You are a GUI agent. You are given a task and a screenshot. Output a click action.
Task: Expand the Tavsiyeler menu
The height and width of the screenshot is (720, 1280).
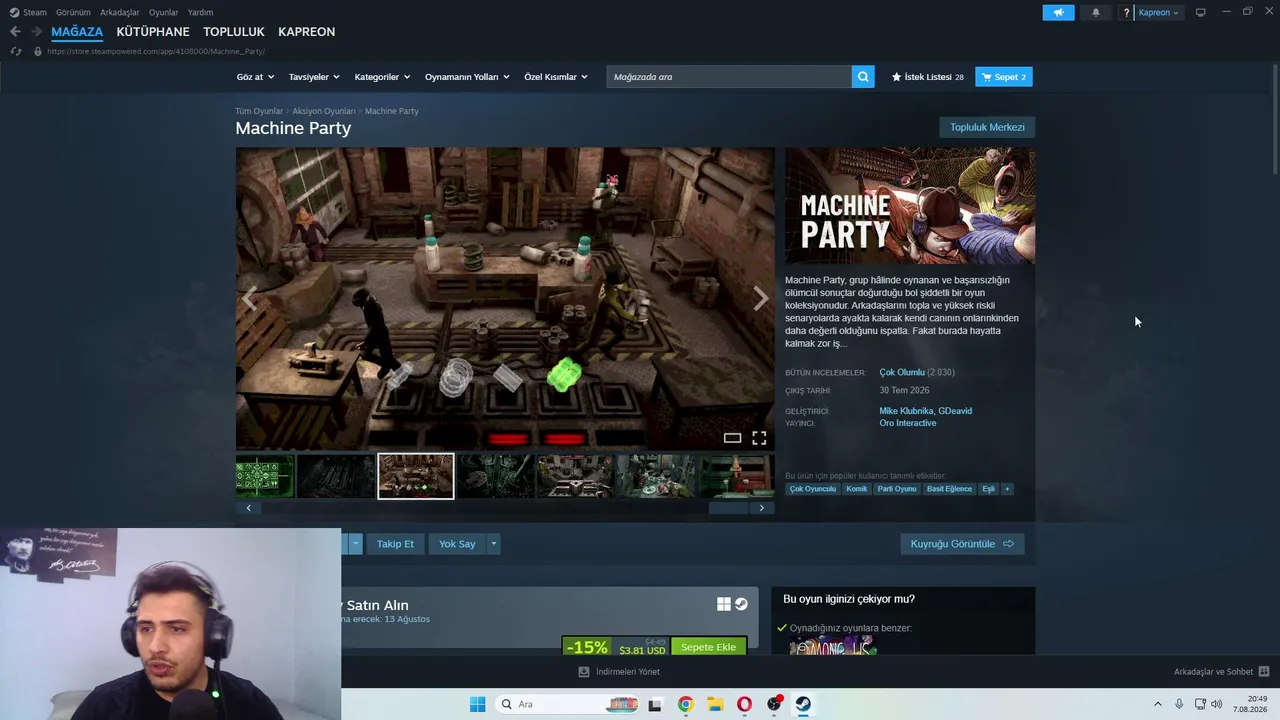(x=314, y=77)
